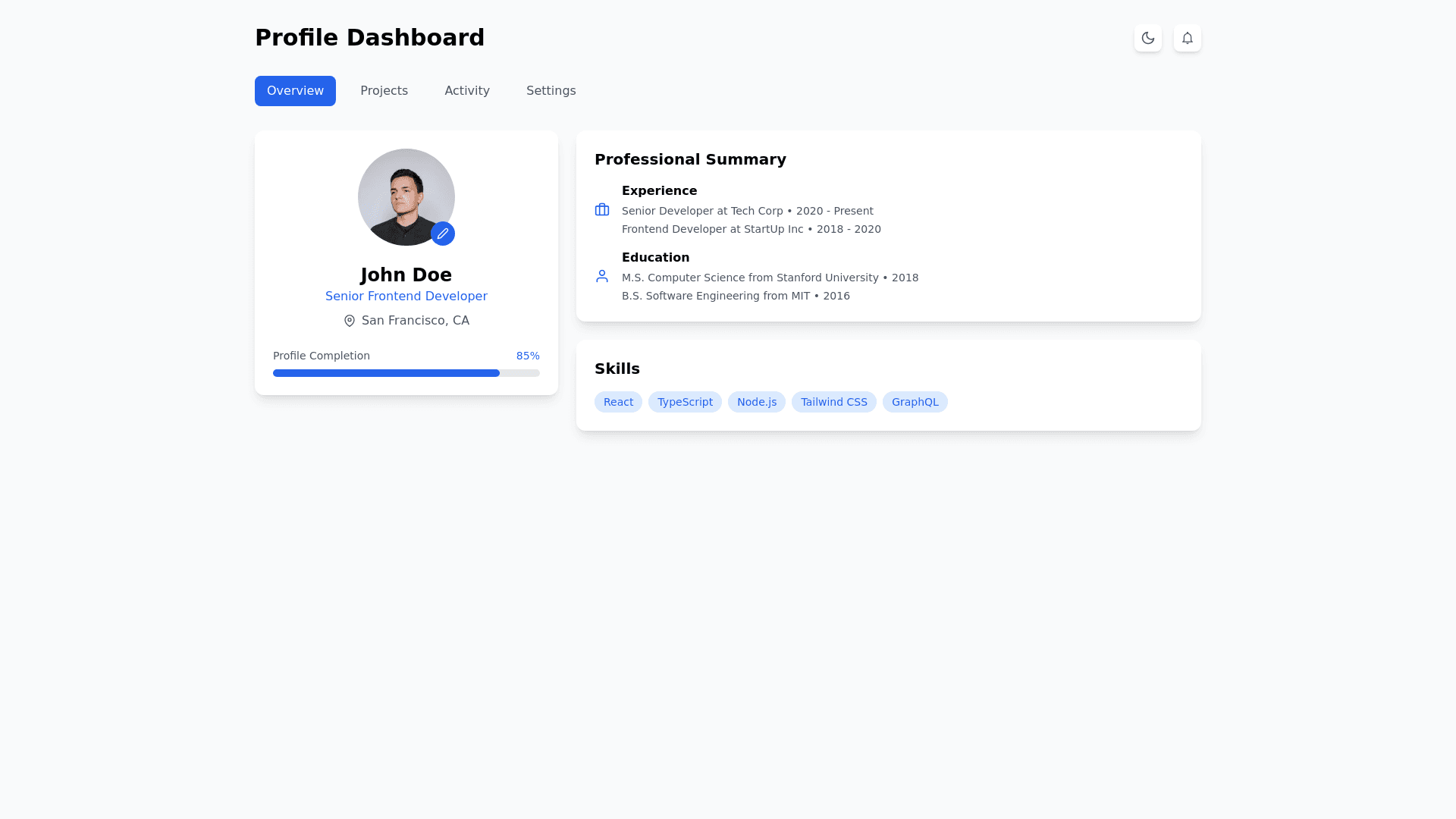Click the location pin icon
The image size is (1456, 819).
click(350, 321)
